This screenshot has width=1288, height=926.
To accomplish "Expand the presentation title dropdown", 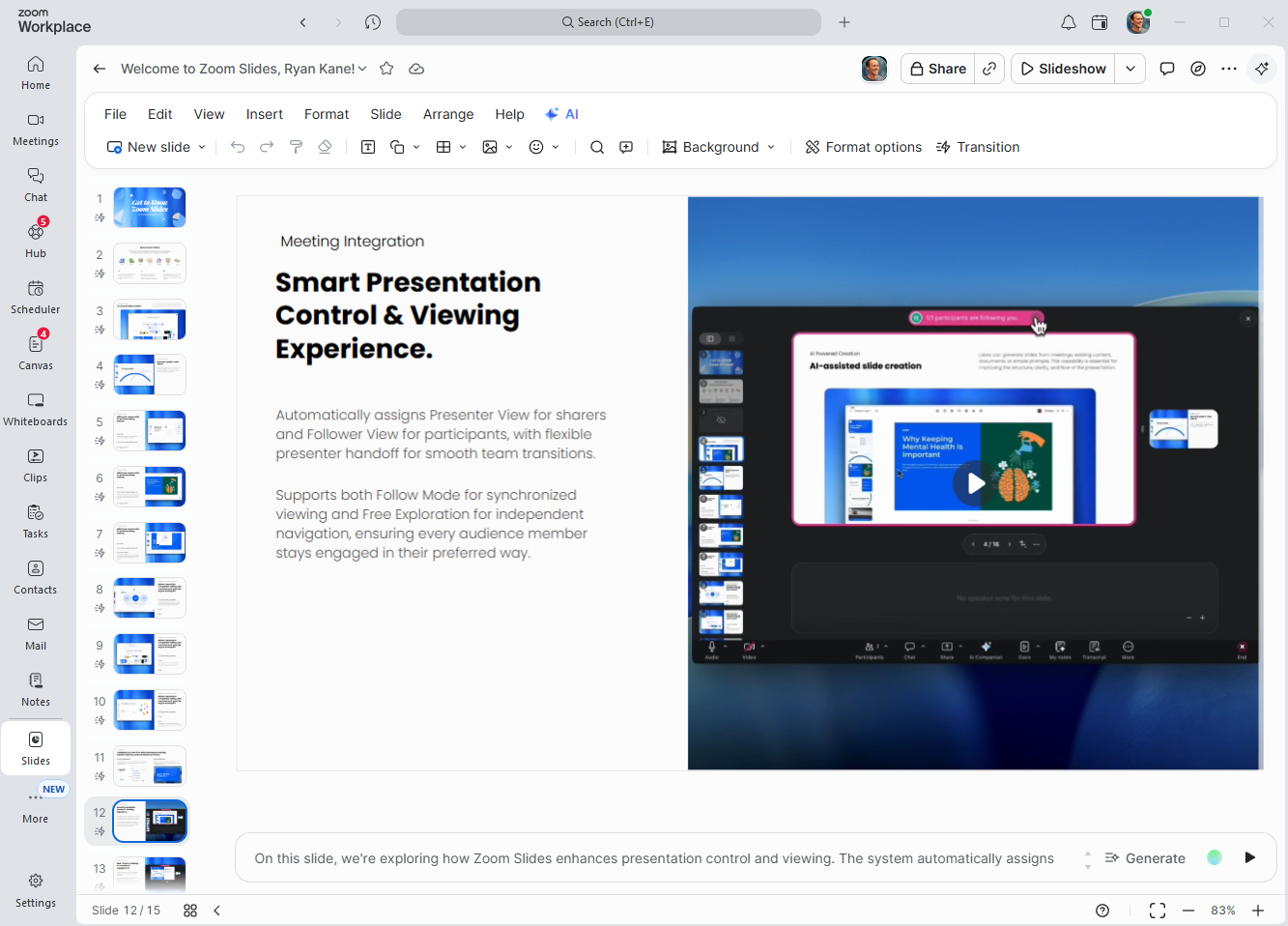I will pyautogui.click(x=362, y=69).
